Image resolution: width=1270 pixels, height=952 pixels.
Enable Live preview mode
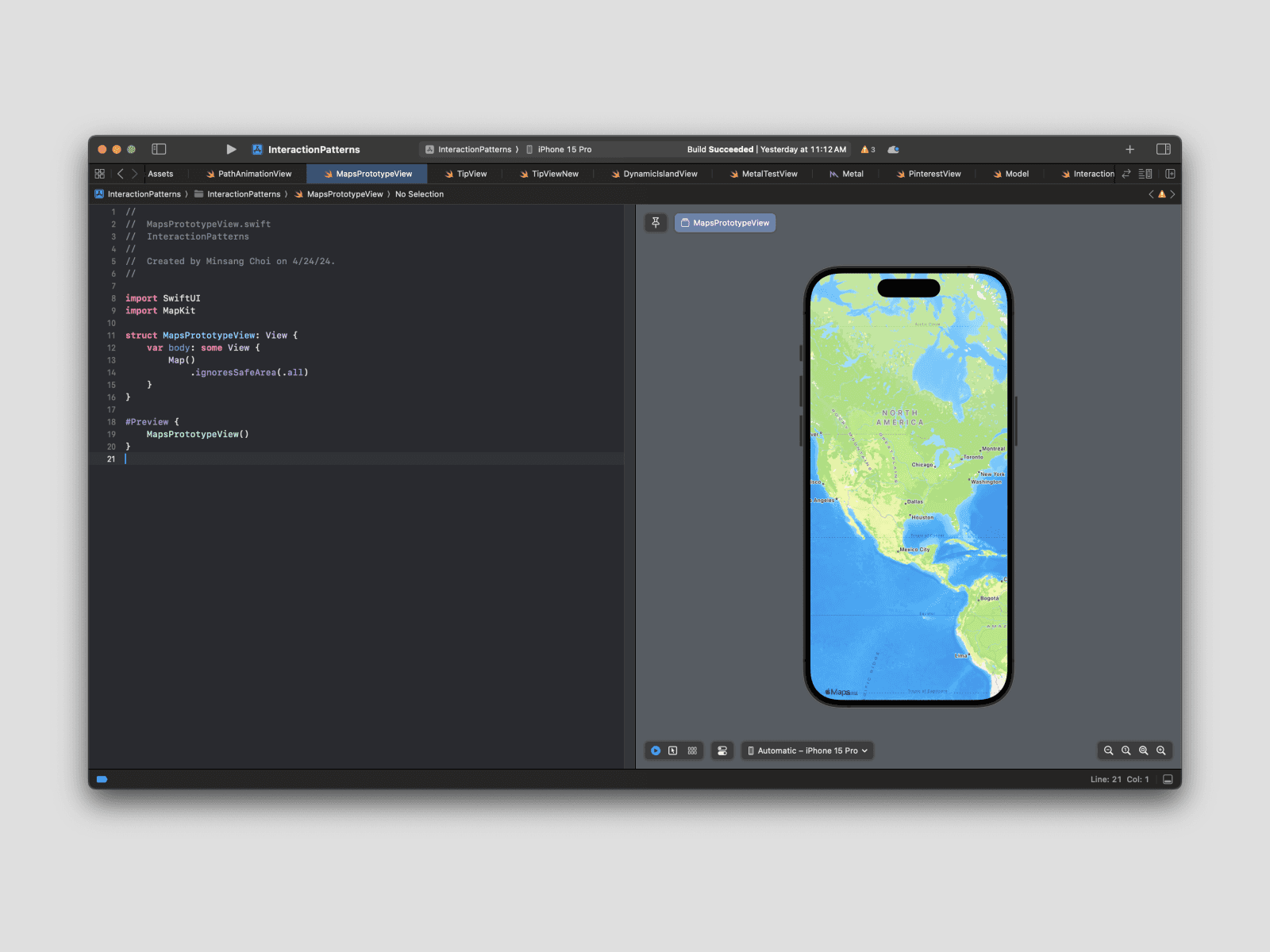(x=656, y=750)
